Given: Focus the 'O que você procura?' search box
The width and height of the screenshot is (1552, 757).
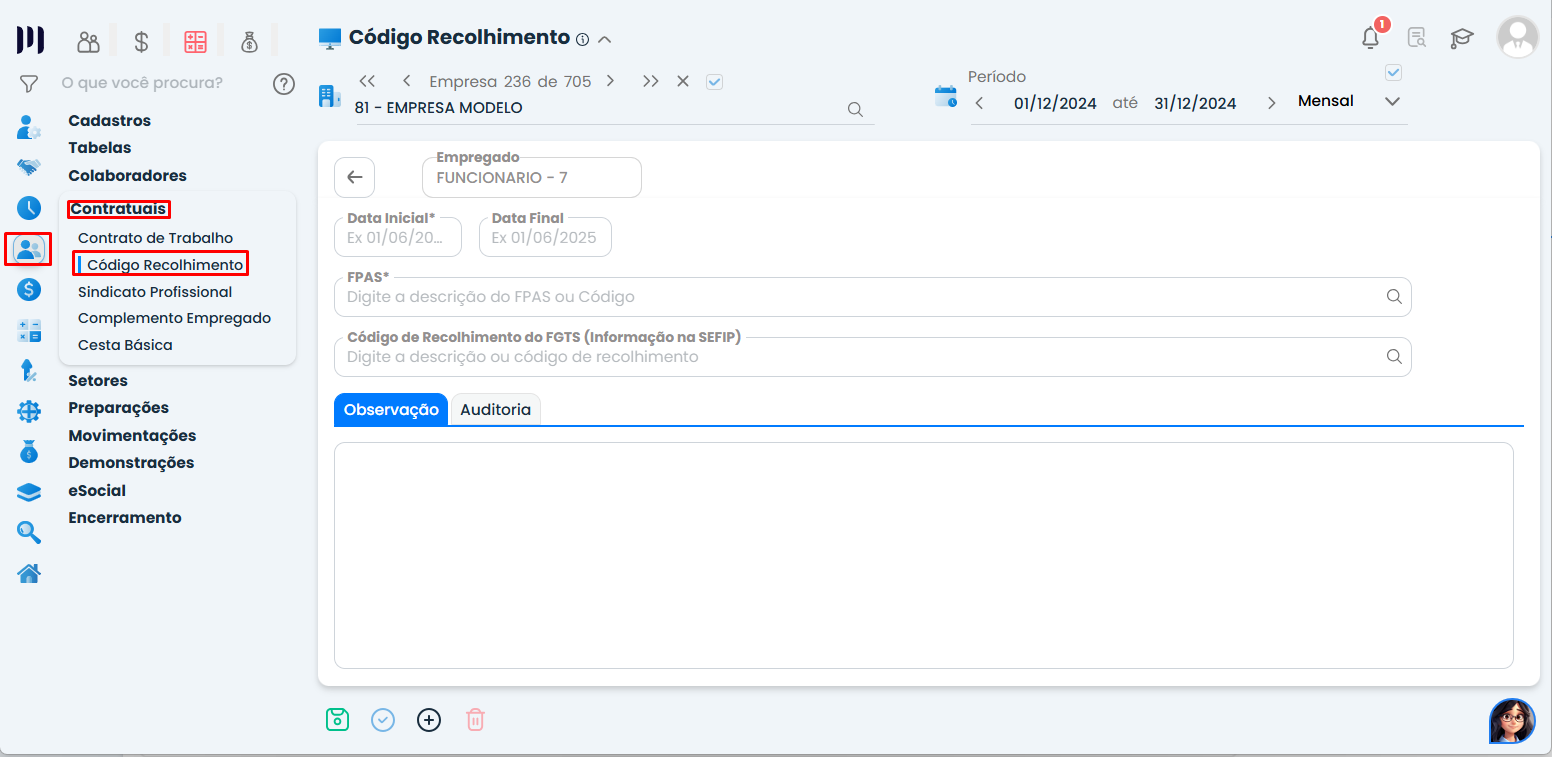Looking at the screenshot, I should 142,82.
